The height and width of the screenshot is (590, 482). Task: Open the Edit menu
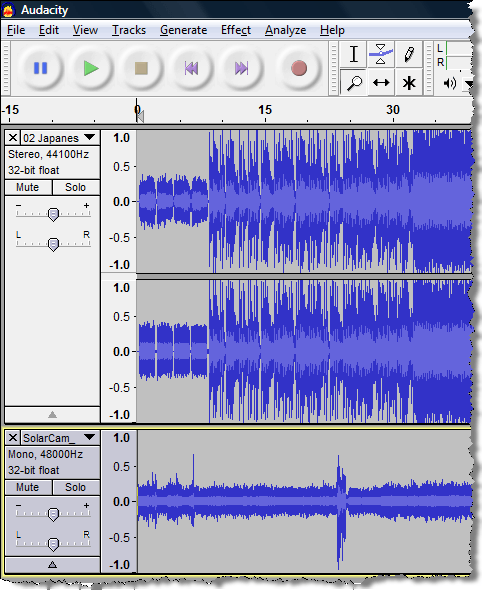(49, 30)
